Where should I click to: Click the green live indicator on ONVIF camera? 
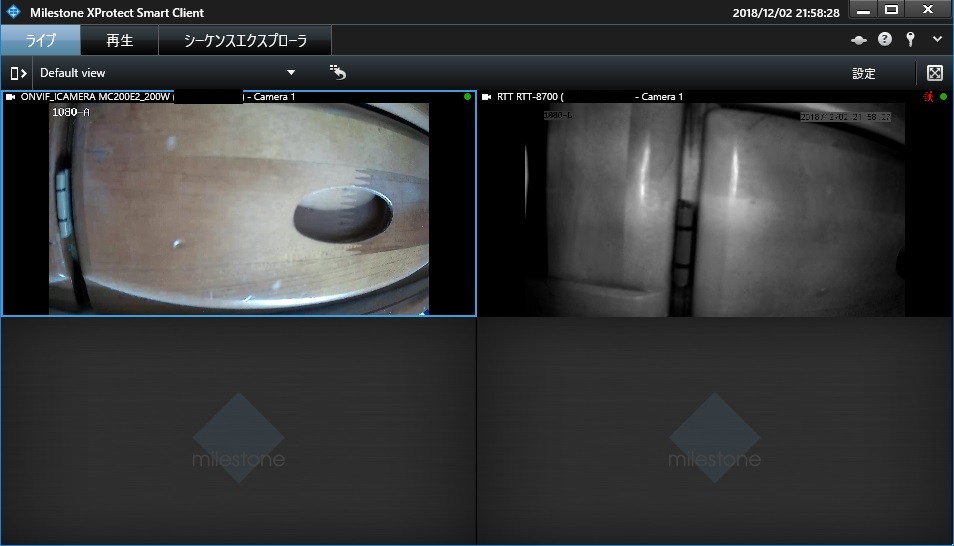(x=467, y=97)
